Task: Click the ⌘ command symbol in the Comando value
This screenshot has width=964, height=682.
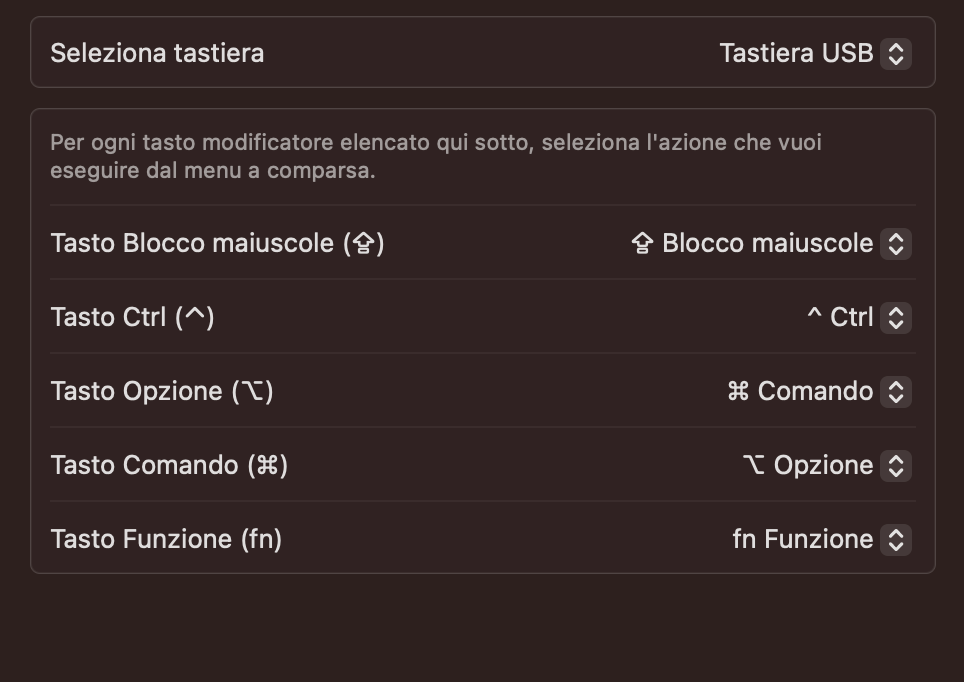Action: [738, 391]
